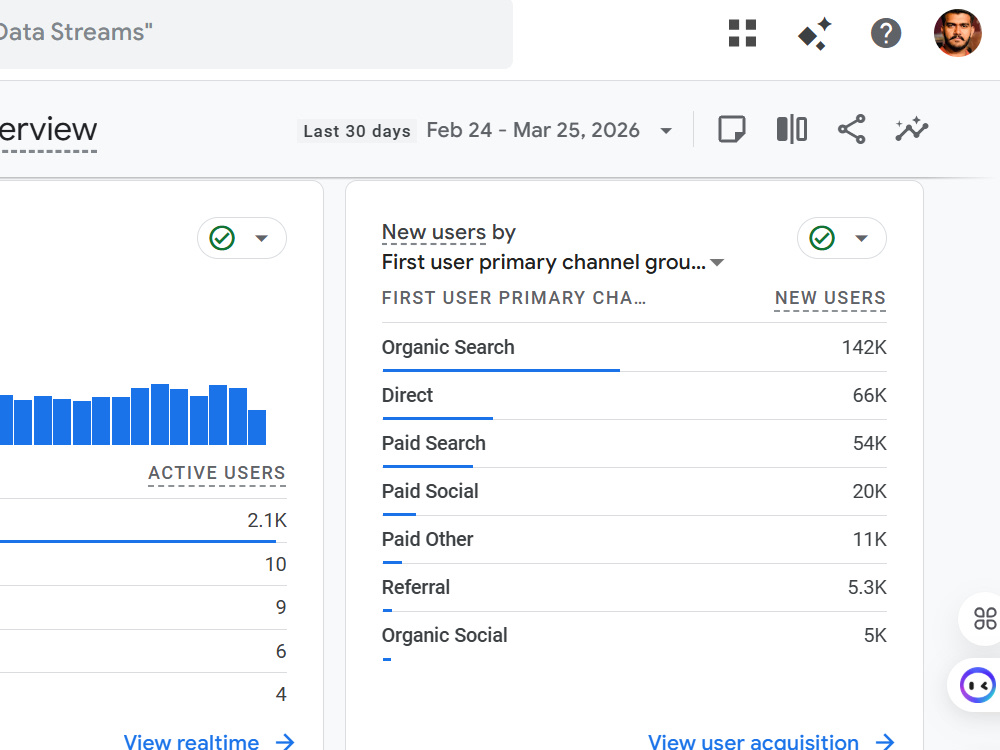The width and height of the screenshot is (1000, 750).
Task: Open the annotations note icon
Action: 732,129
